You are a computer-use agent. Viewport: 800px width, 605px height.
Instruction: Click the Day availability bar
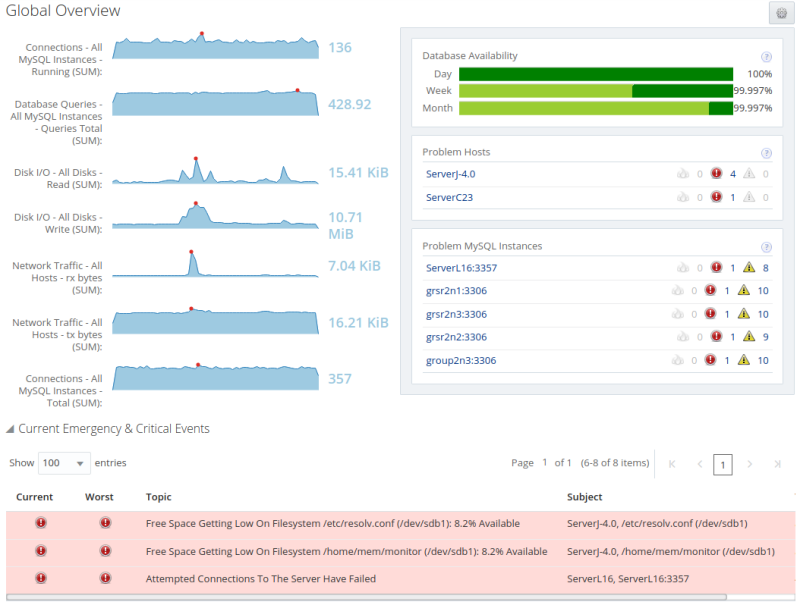(596, 74)
